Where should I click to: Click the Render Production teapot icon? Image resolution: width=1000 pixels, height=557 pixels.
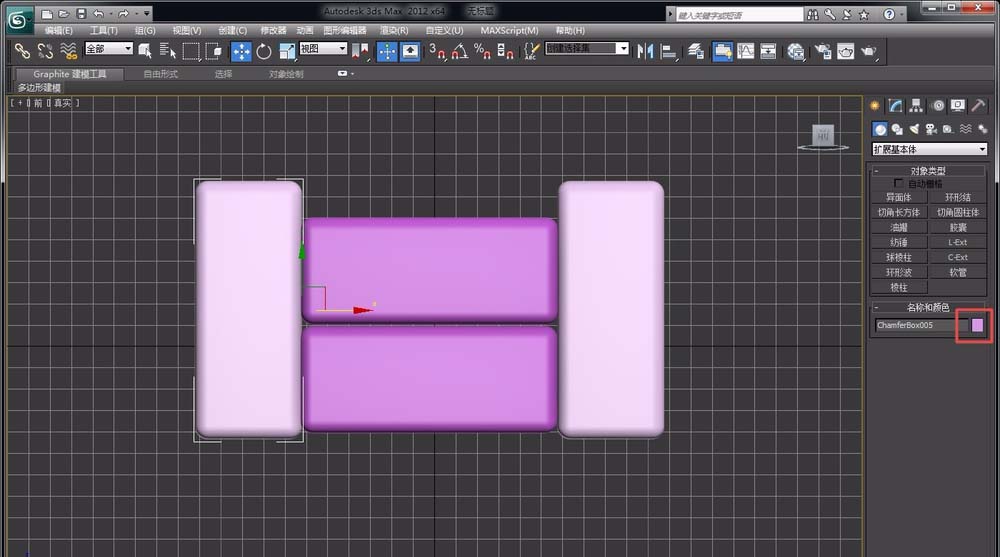tap(869, 51)
